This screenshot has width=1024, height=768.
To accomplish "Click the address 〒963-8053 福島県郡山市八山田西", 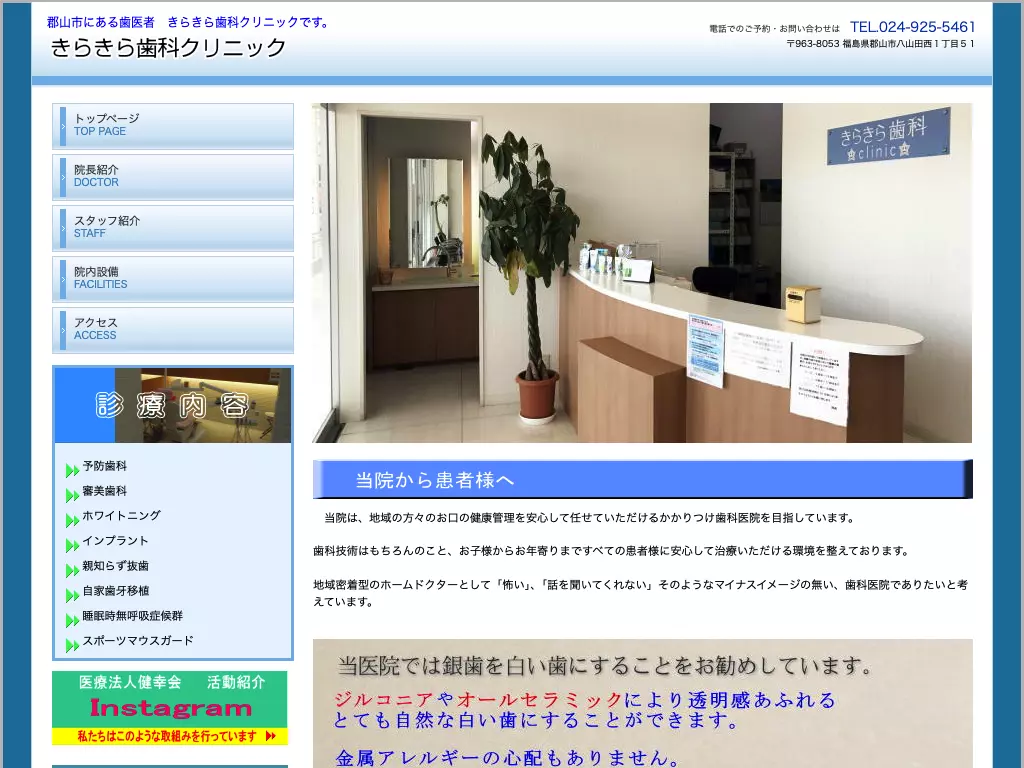I will (880, 44).
